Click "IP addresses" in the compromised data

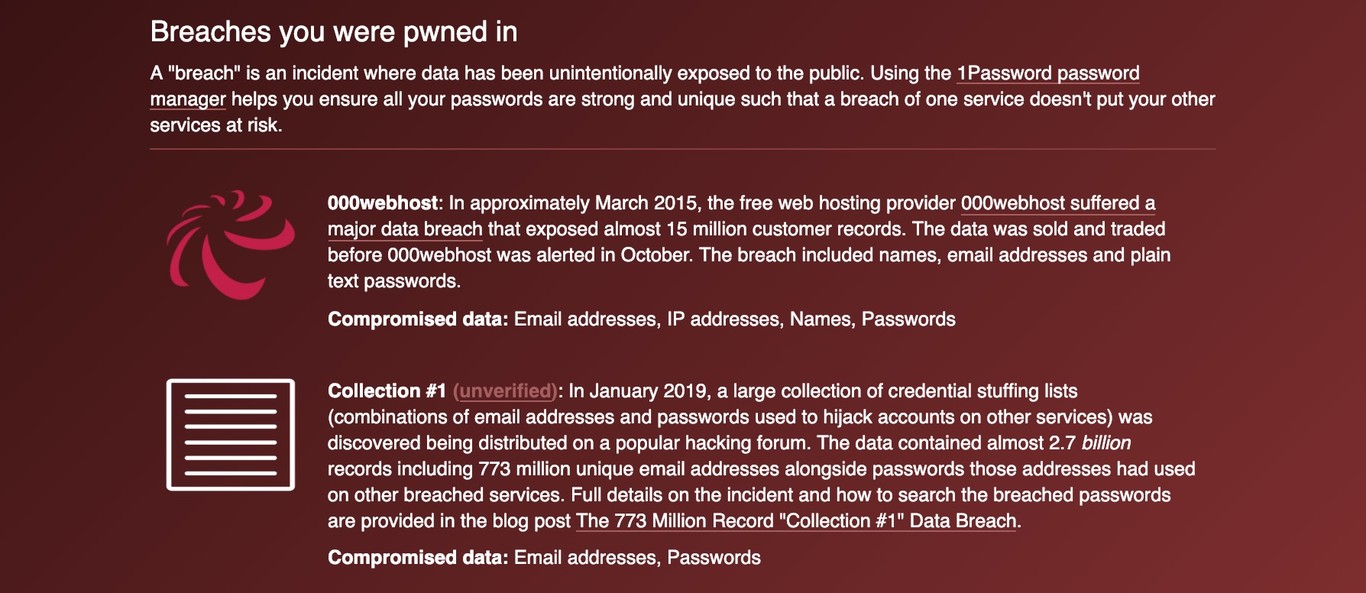click(723, 319)
